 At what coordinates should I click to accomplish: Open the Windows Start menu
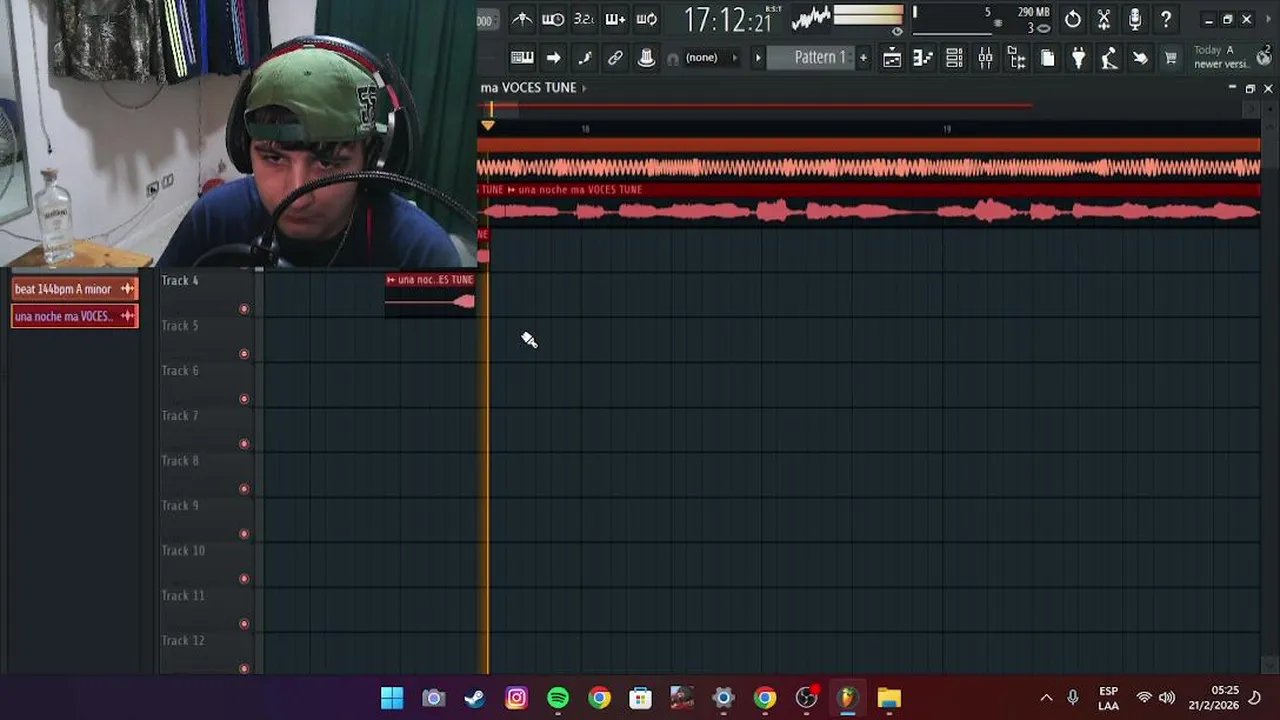pos(392,698)
